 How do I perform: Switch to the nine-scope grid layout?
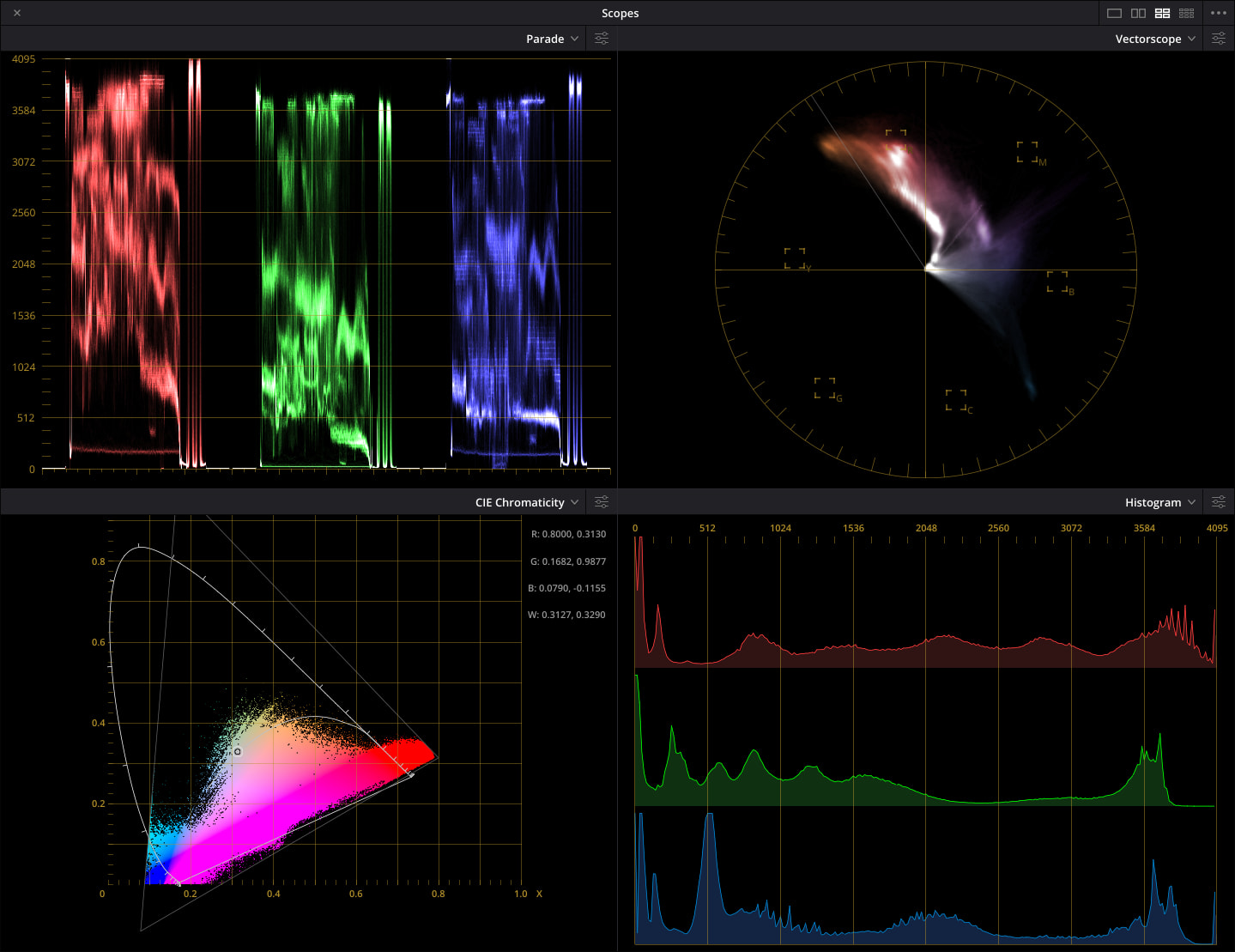1186,13
